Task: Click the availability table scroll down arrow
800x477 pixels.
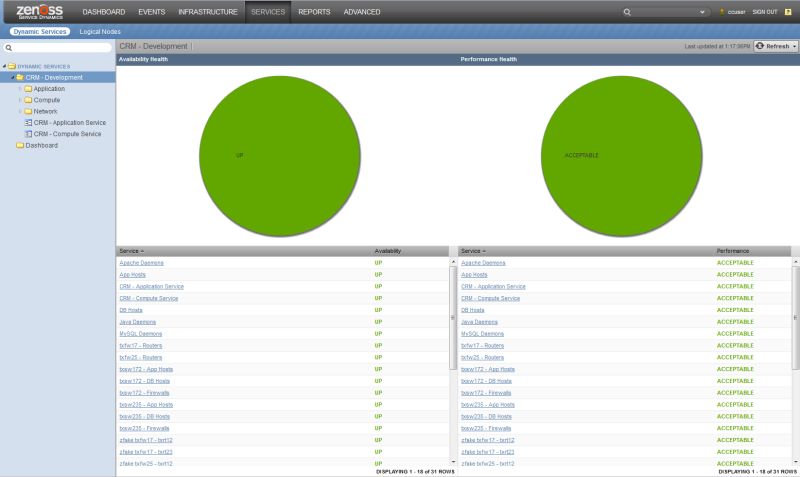Action: coord(453,462)
